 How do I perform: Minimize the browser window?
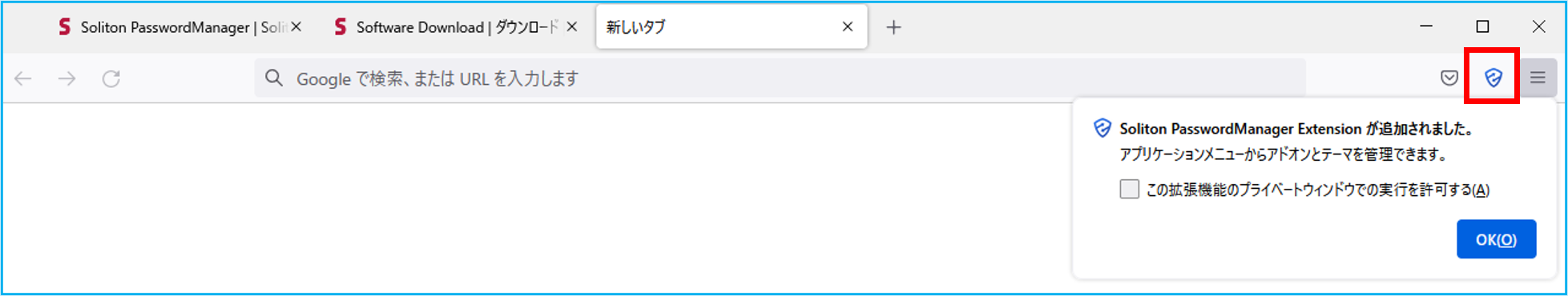[x=1426, y=26]
